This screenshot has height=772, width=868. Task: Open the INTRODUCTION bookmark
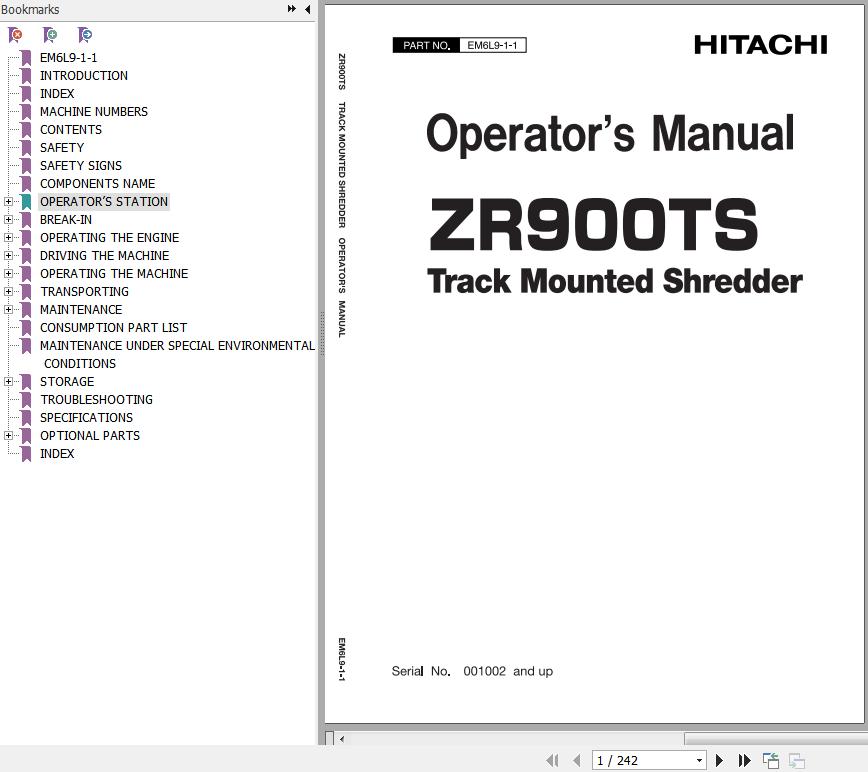[84, 76]
